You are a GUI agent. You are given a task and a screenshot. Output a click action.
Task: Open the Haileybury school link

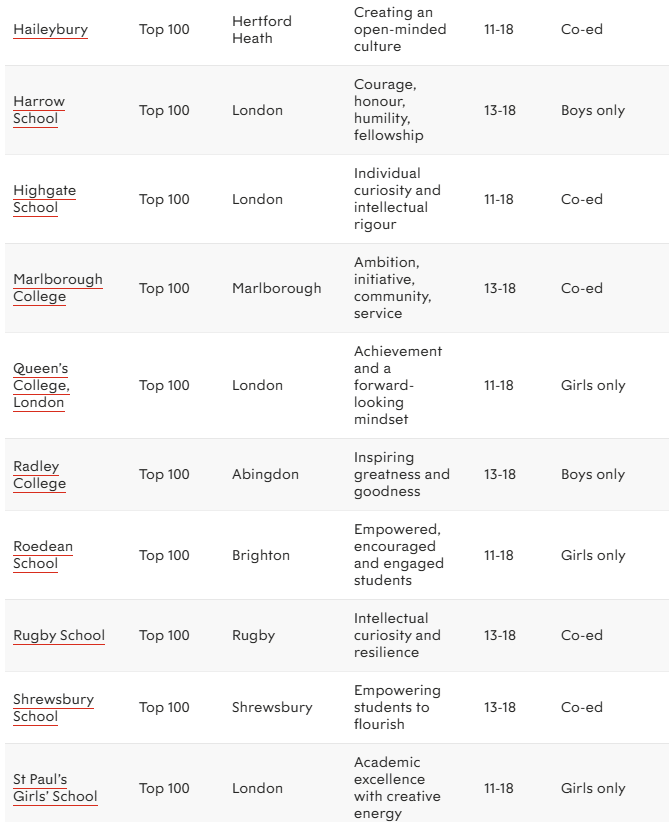(x=50, y=29)
